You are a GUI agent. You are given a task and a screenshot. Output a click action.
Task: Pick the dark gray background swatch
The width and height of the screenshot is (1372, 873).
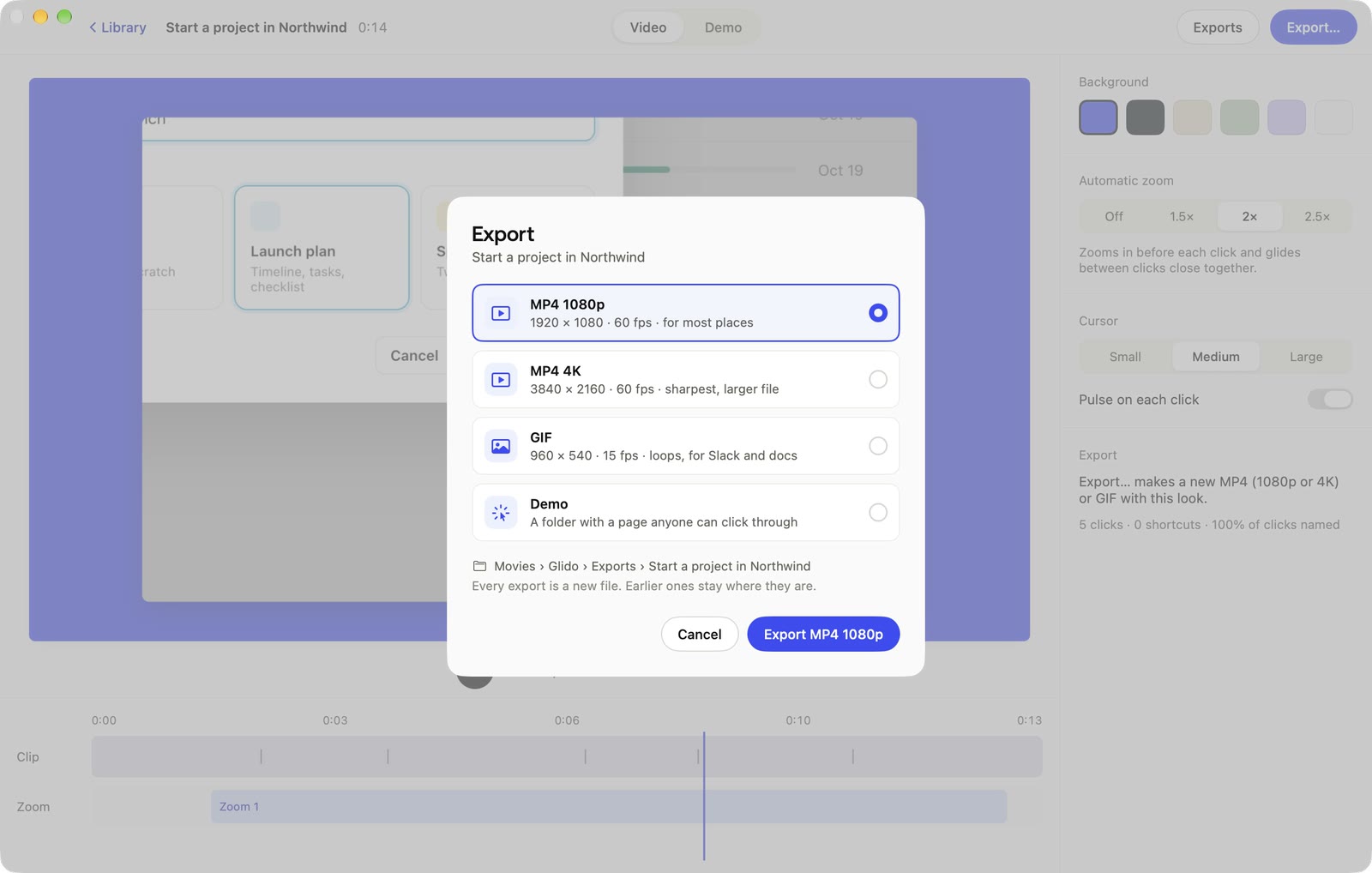pyautogui.click(x=1145, y=117)
